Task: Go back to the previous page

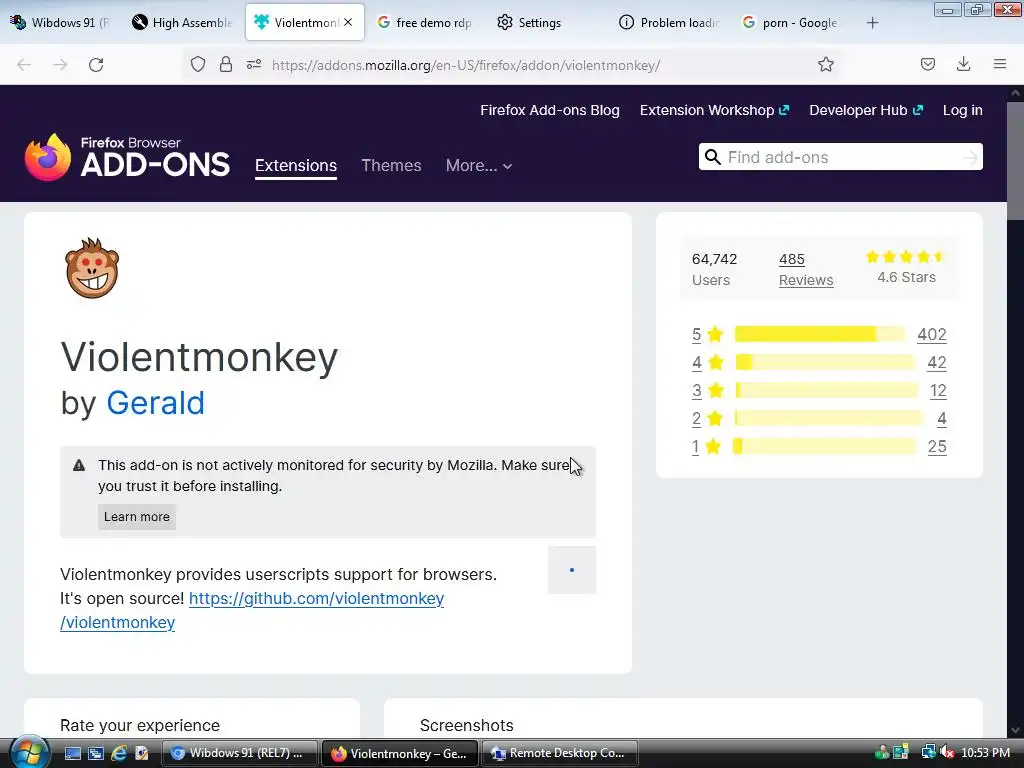Action: pos(24,65)
